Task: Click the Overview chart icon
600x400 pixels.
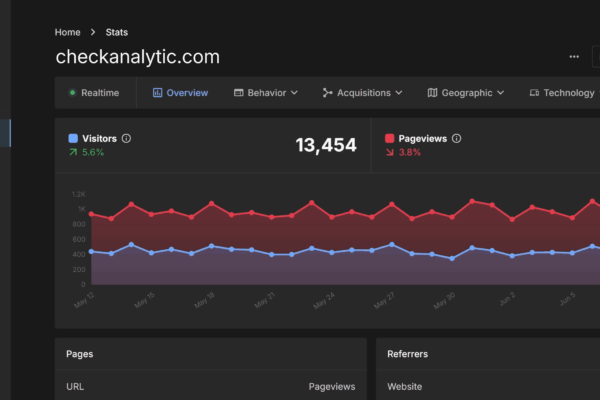Action: [x=157, y=93]
